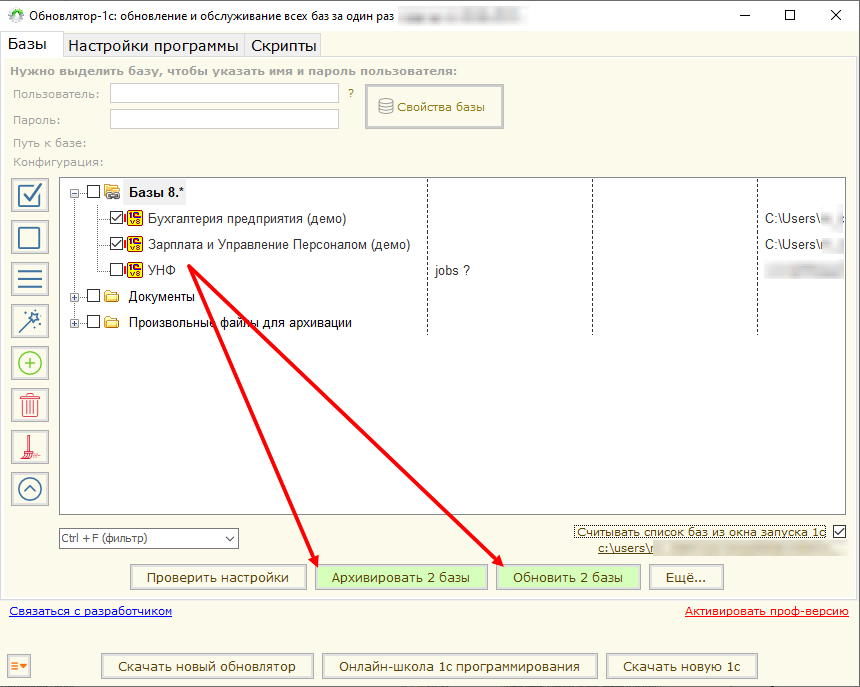Click the Базы 8.* group label
The height and width of the screenshot is (687, 860).
[x=156, y=192]
